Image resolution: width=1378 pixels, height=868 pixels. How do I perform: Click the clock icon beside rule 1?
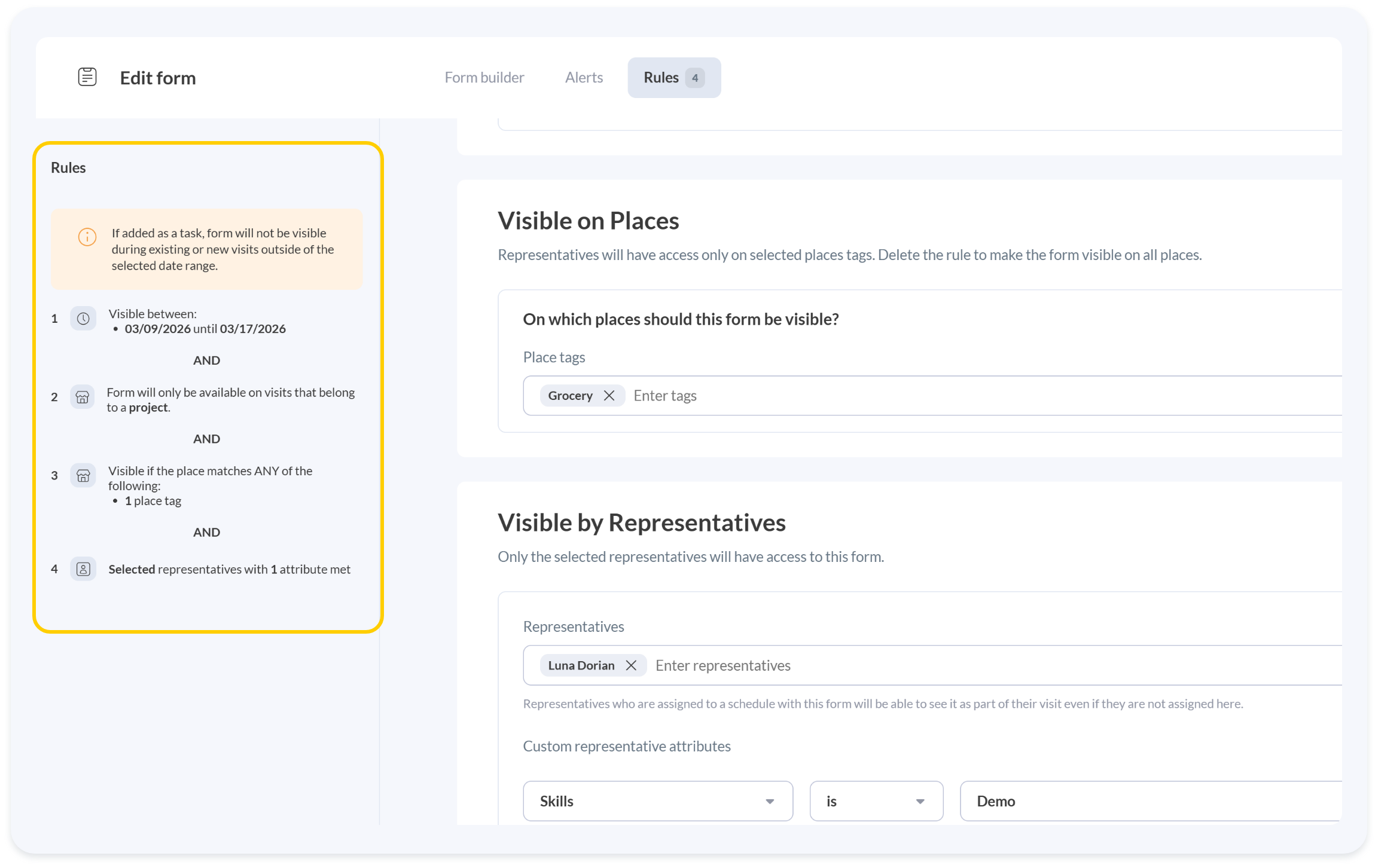tap(83, 319)
